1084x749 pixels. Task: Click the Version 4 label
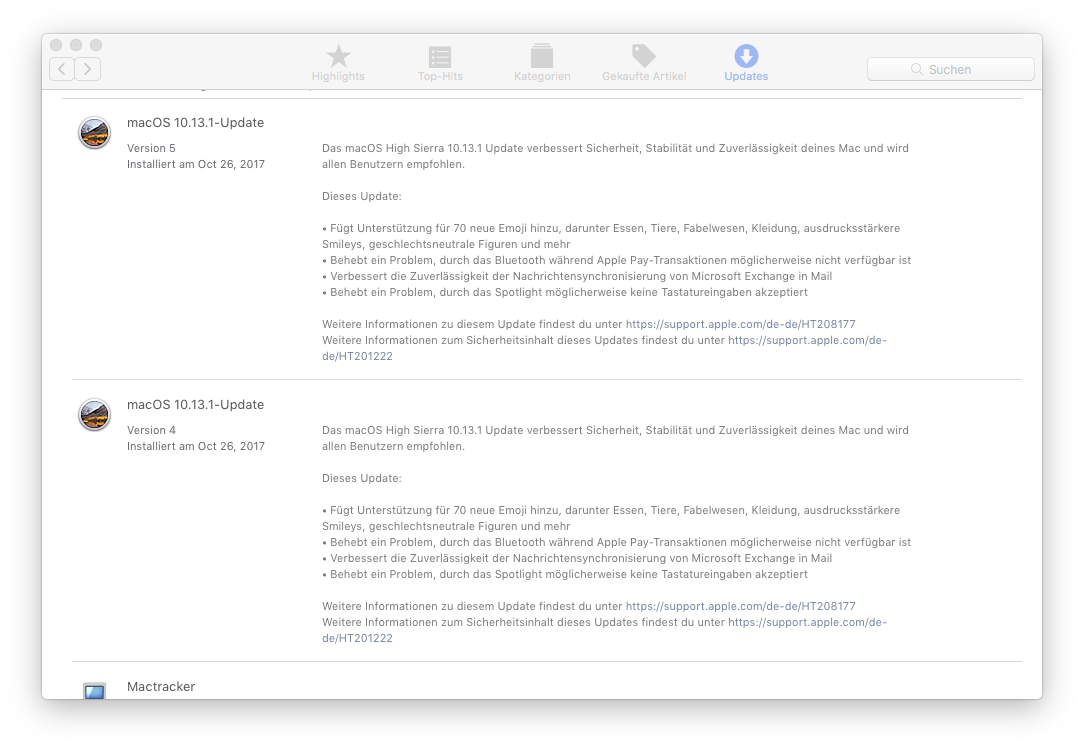tap(151, 430)
